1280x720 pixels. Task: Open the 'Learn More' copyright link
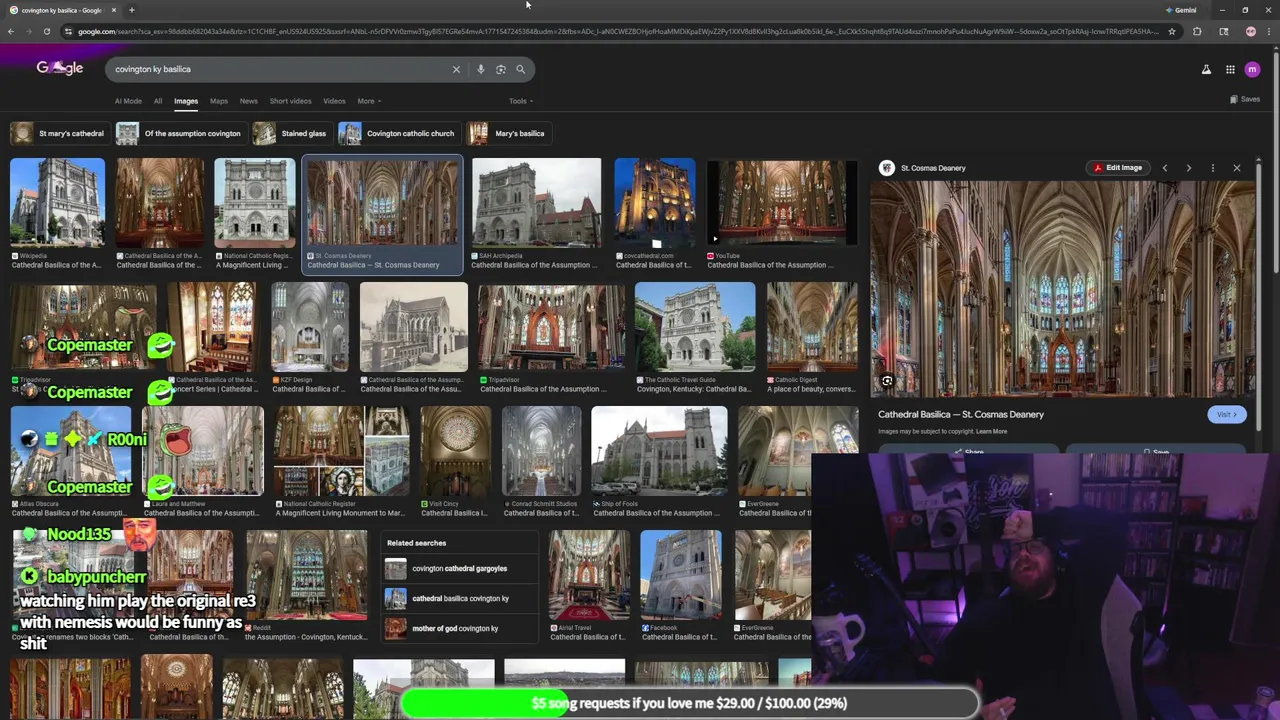(x=992, y=432)
